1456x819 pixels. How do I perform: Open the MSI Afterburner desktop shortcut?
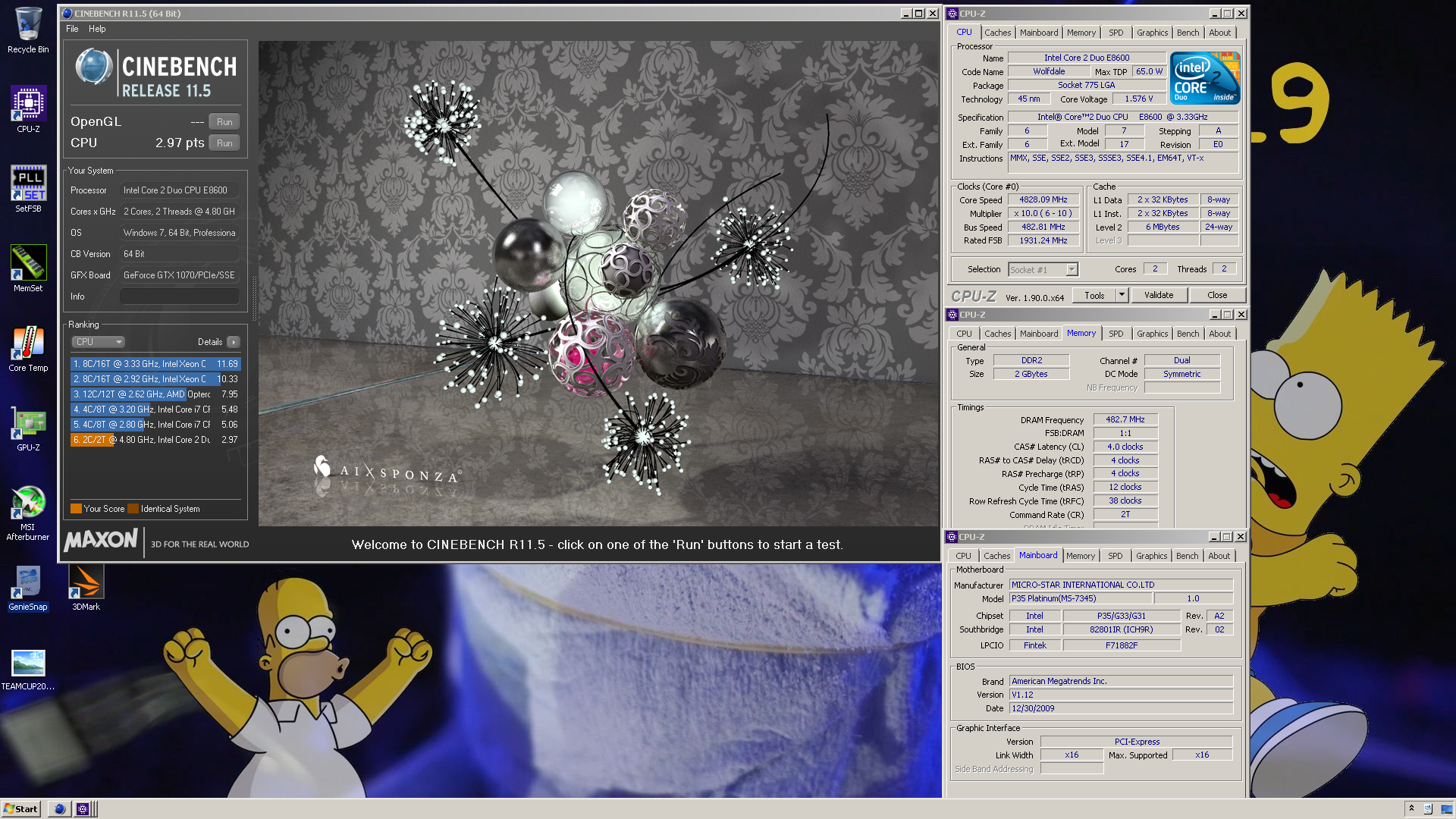point(28,513)
